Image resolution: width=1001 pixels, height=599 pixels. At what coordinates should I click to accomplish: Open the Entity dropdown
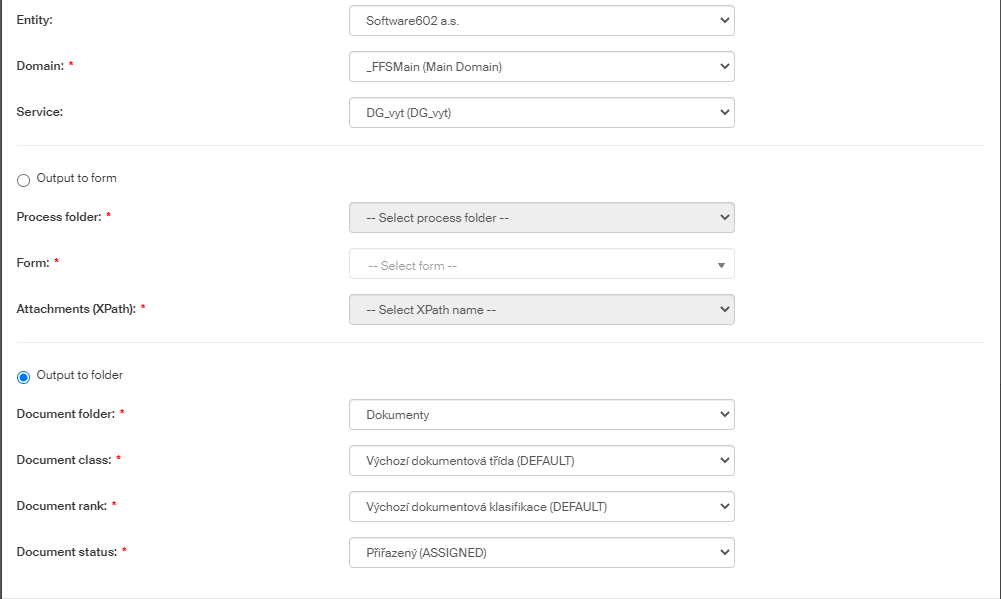pyautogui.click(x=541, y=20)
